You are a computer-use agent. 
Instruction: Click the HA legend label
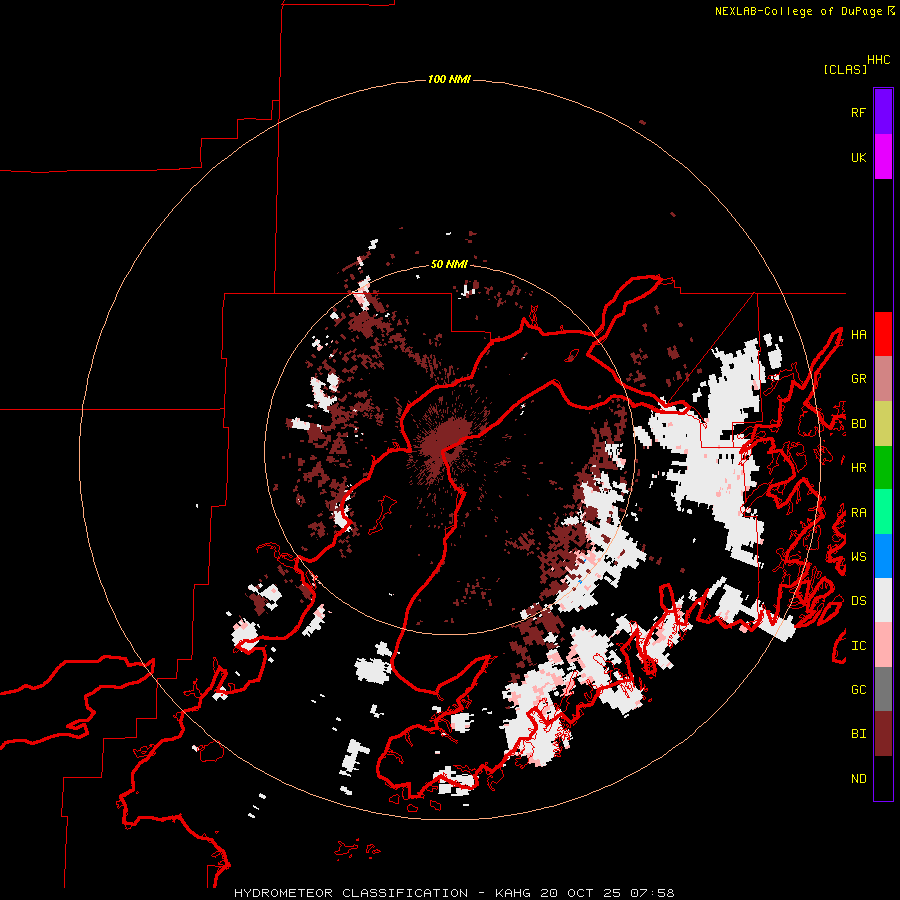858,335
